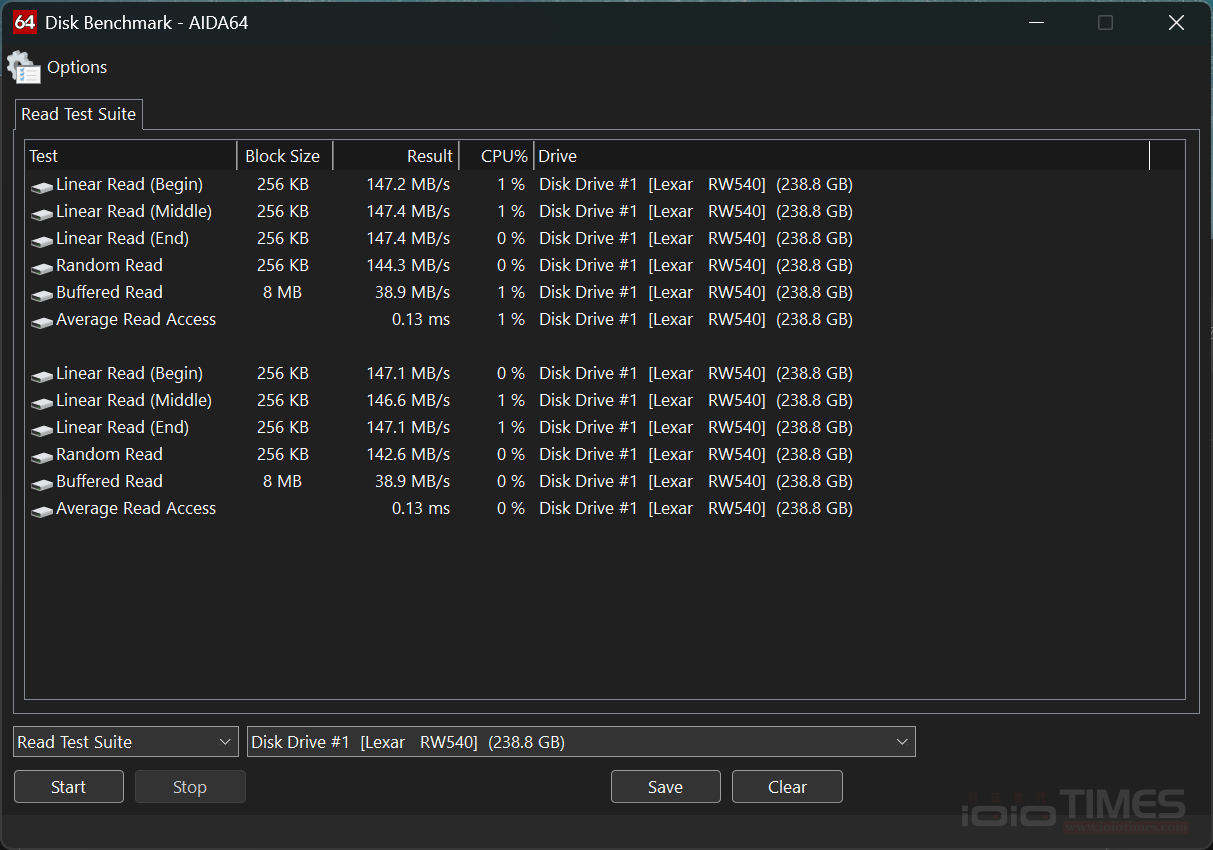Click the CPU% column header
Image resolution: width=1213 pixels, height=850 pixels.
(x=496, y=156)
